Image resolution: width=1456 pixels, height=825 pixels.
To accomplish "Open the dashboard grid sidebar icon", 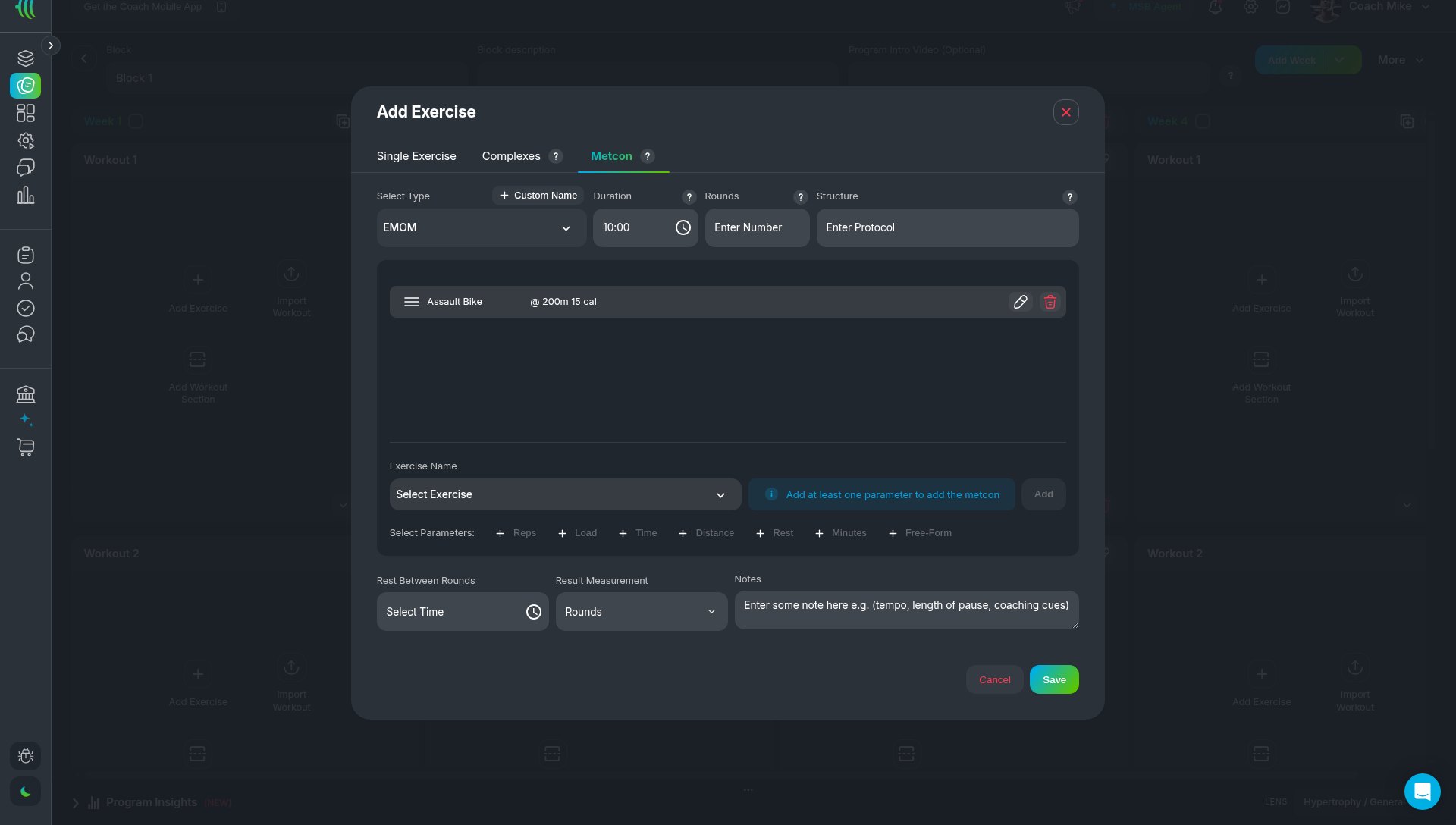I will tap(26, 113).
